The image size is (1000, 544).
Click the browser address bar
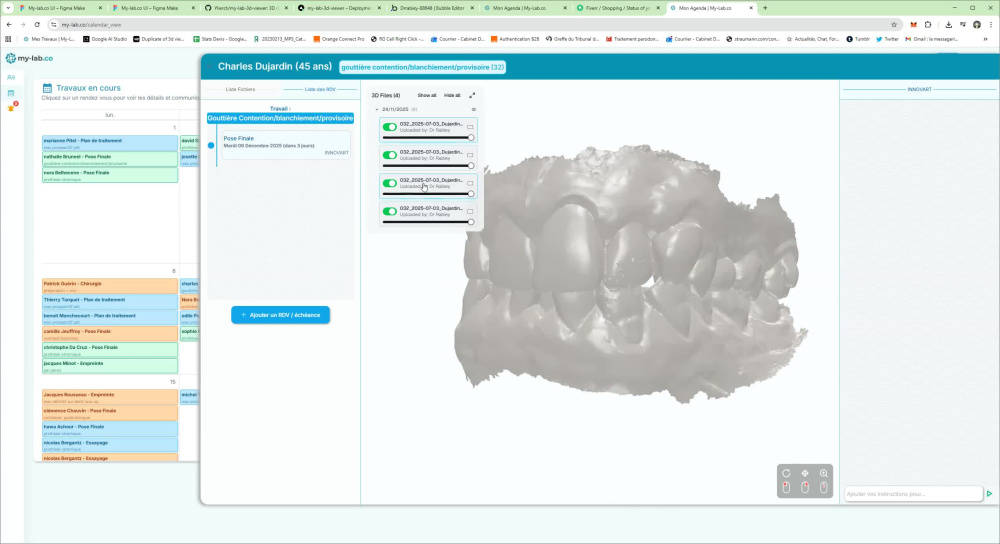tap(472, 24)
